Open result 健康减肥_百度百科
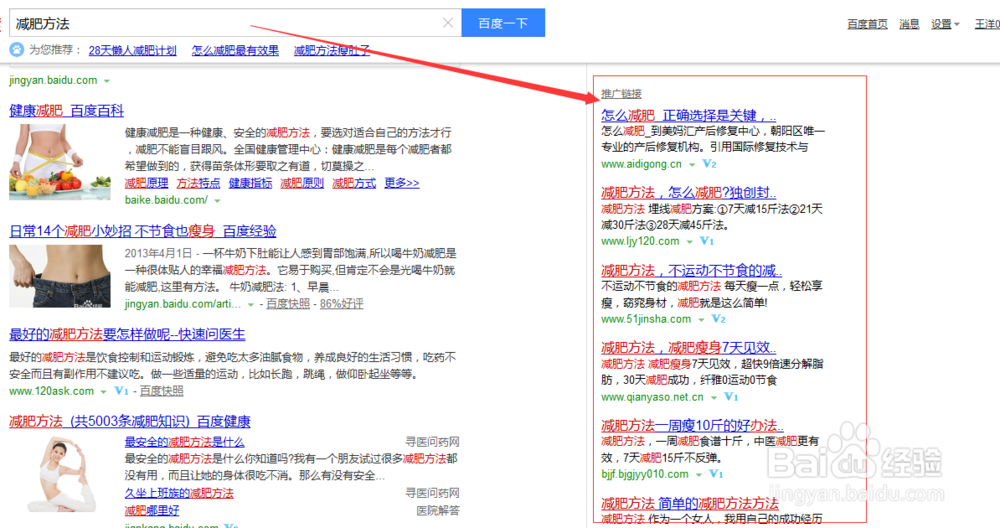Image resolution: width=1000 pixels, height=528 pixels. 66,110
